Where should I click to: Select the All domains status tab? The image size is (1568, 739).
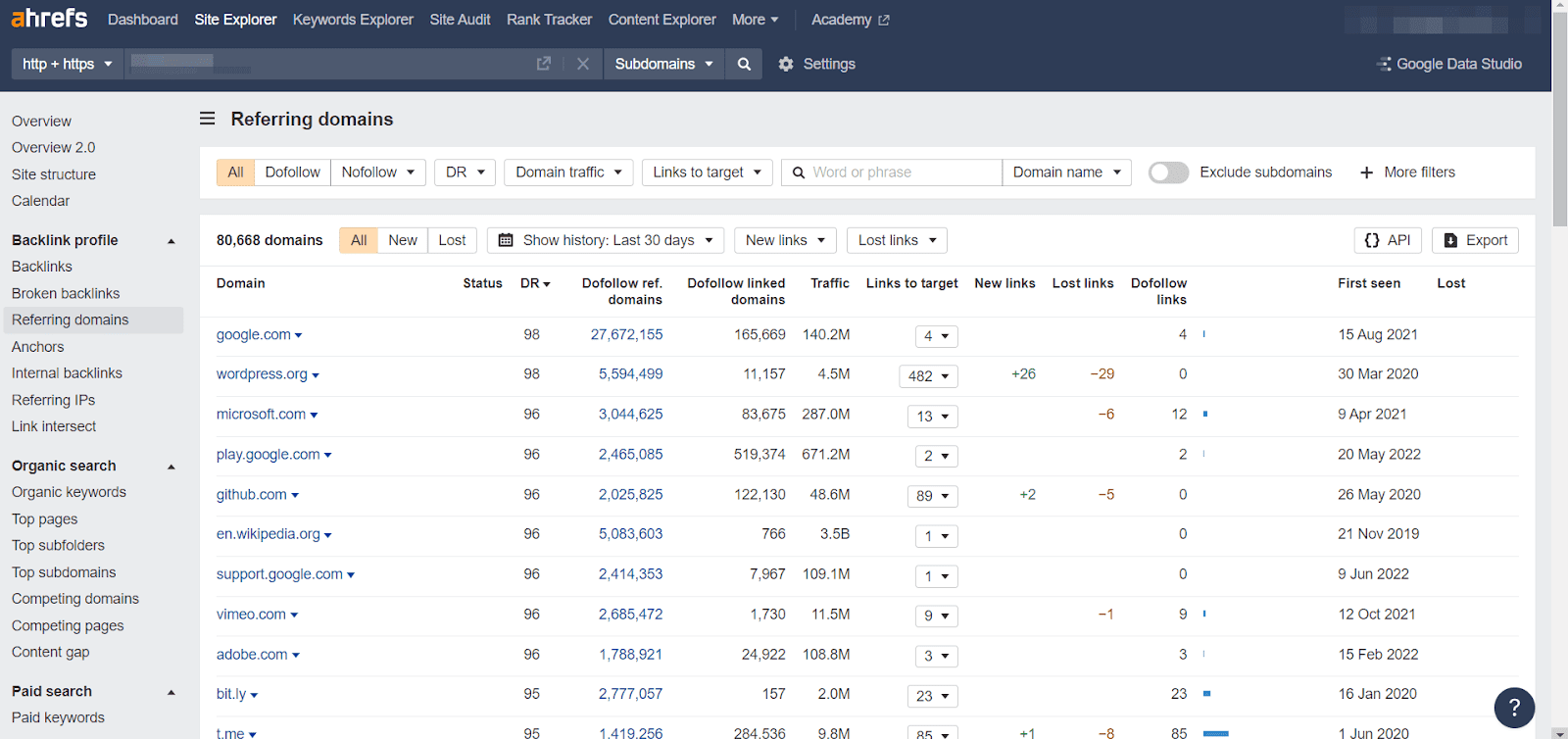(359, 240)
